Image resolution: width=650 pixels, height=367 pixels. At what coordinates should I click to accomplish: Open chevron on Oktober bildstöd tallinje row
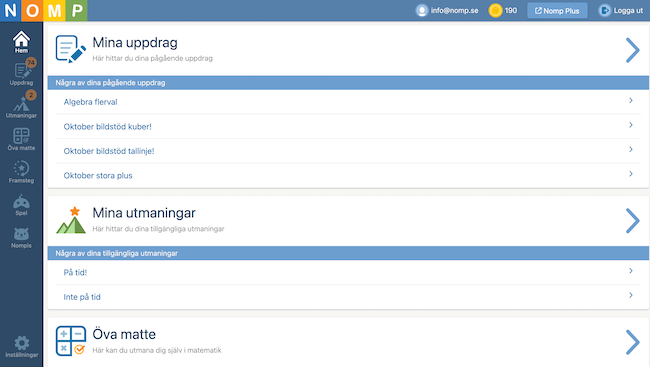(x=631, y=149)
